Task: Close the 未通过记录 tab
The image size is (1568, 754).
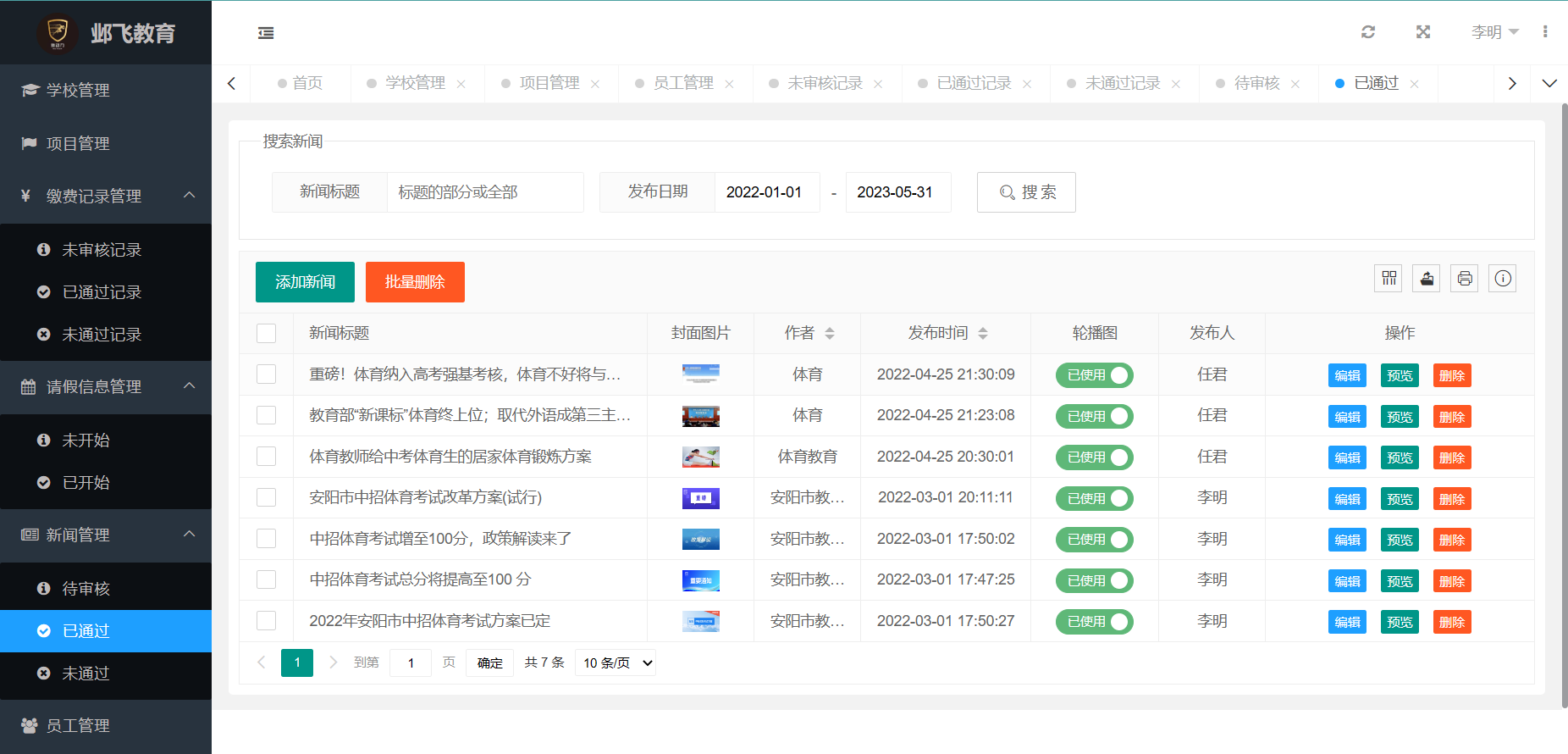Action: coord(1176,84)
